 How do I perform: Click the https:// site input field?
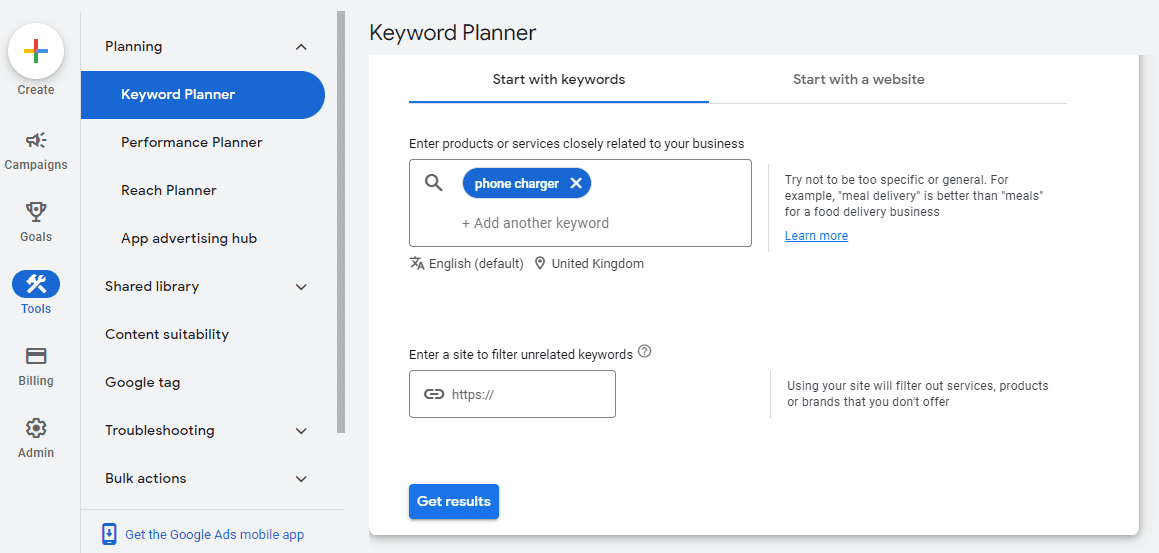point(512,394)
